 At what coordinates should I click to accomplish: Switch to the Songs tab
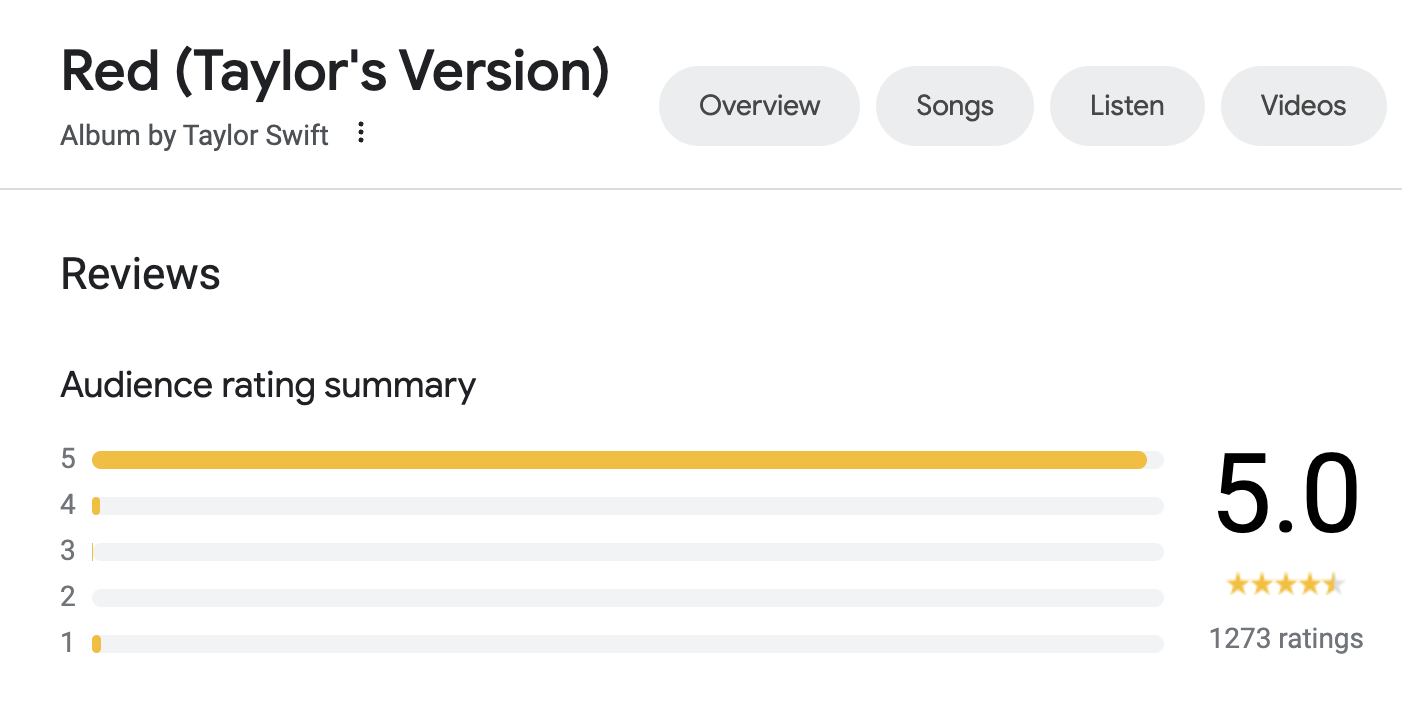coord(954,105)
